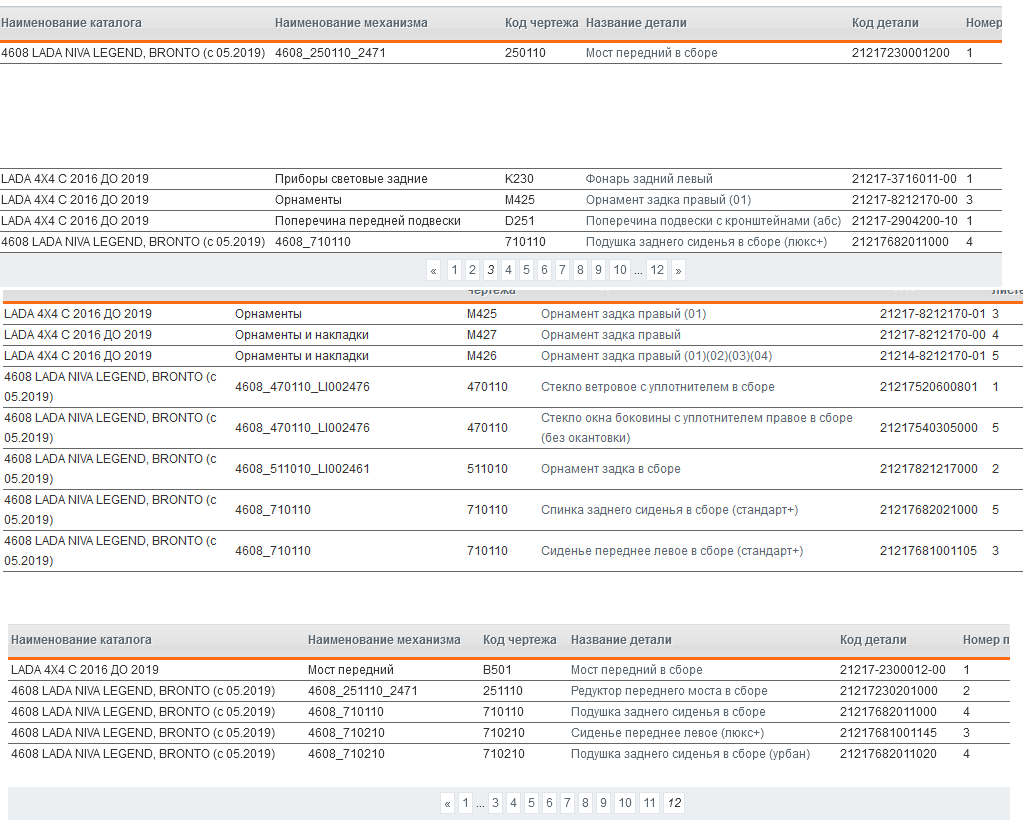Select 'Орнаменты и накладки' in the M427 row
This screenshot has width=1028, height=826.
(x=302, y=335)
